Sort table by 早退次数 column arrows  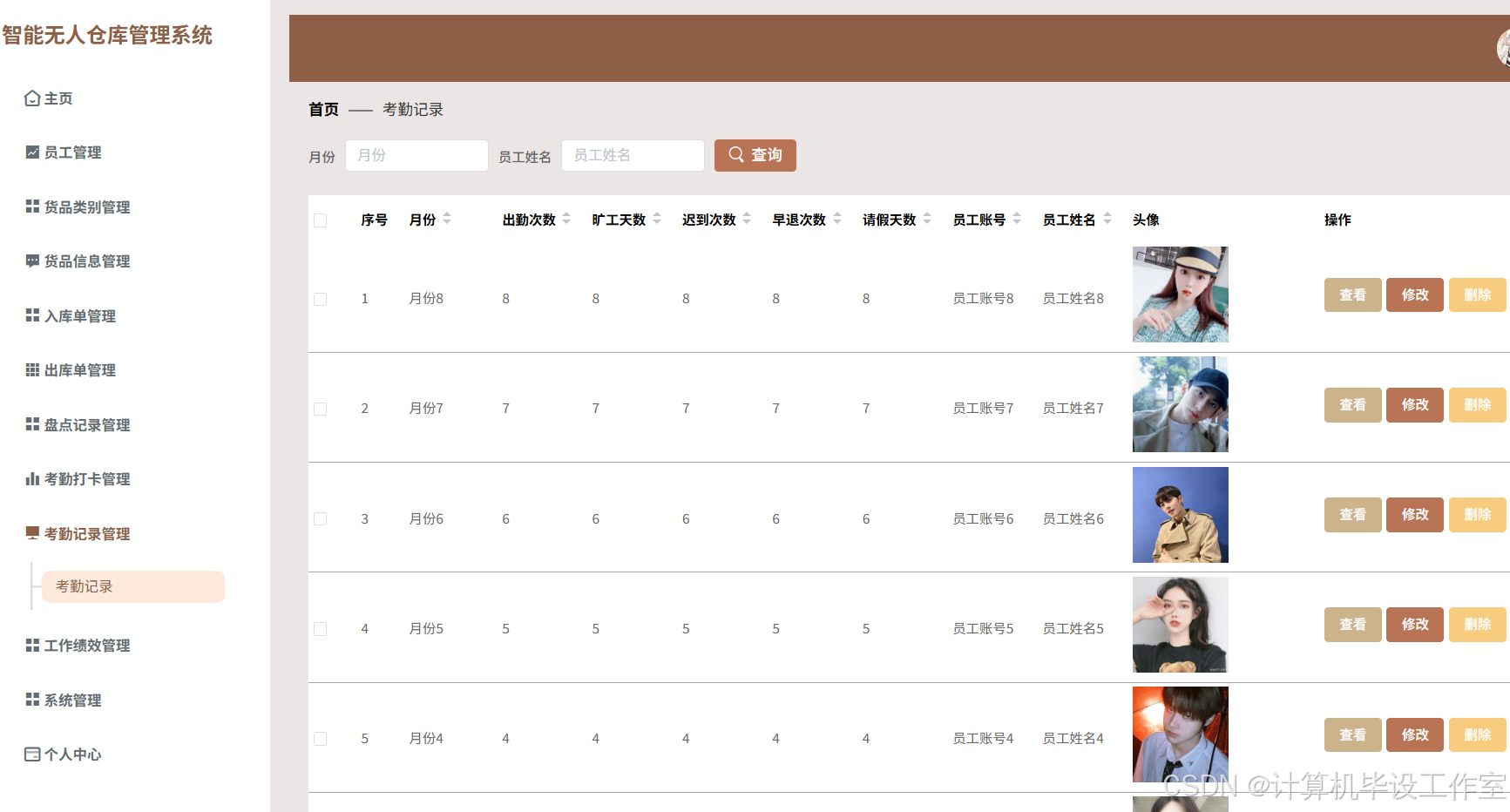point(837,219)
